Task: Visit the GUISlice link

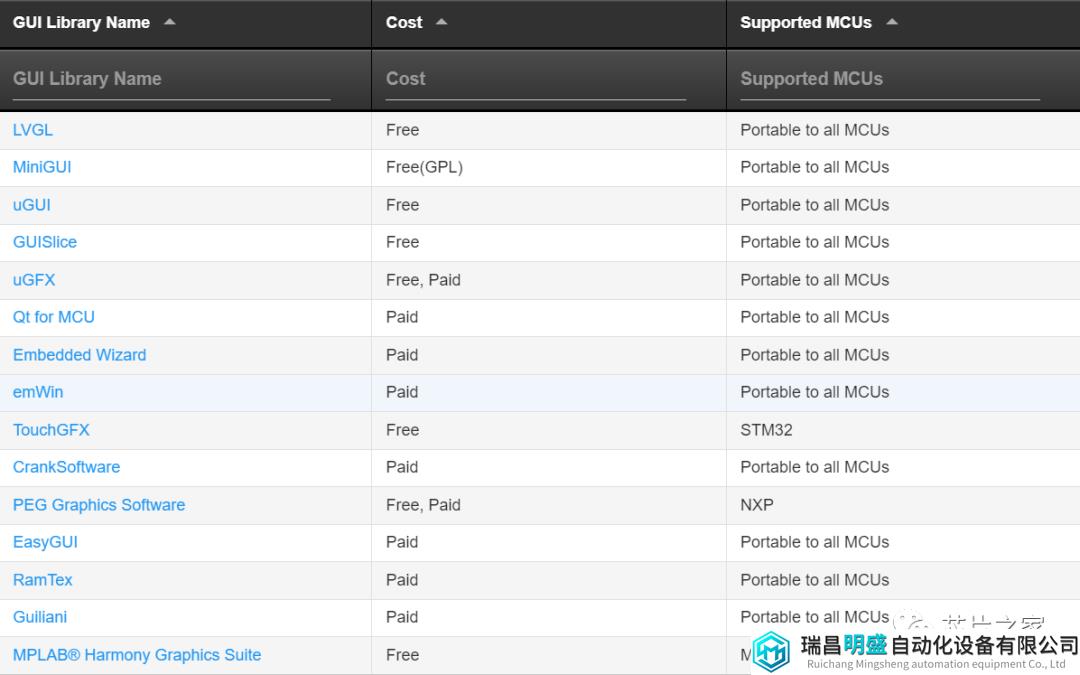Action: tap(45, 242)
